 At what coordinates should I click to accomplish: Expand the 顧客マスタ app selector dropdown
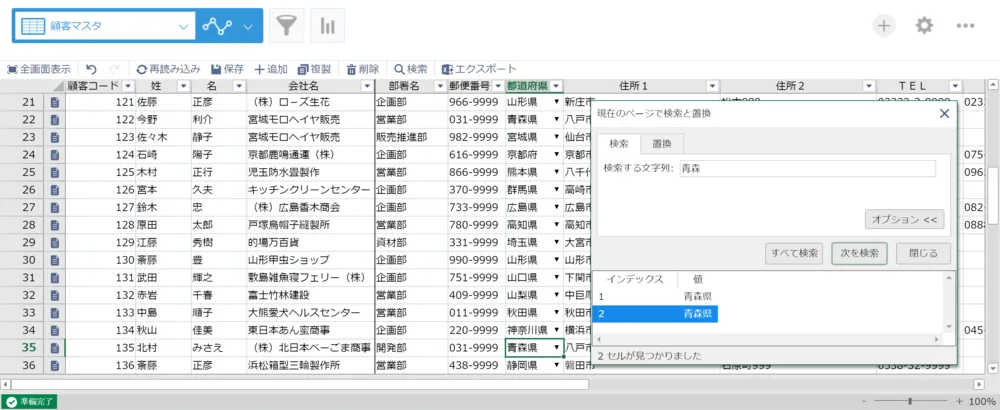[x=182, y=26]
